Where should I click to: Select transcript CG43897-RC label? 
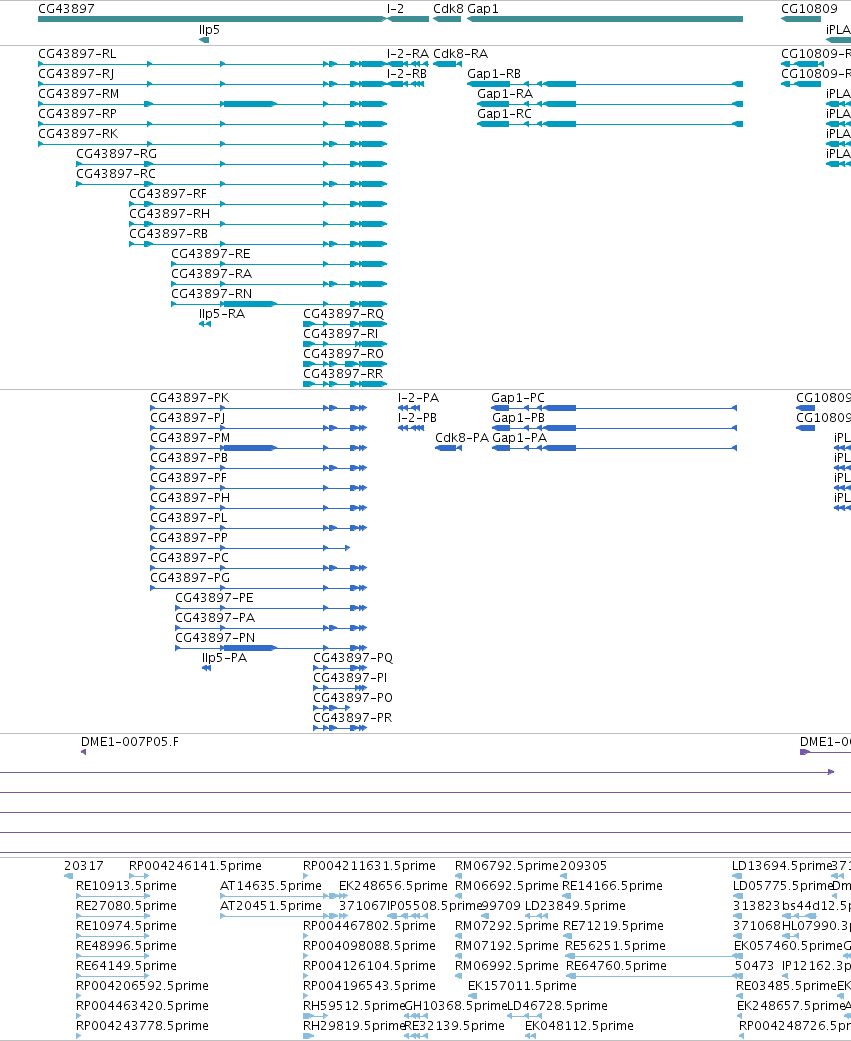pos(116,173)
